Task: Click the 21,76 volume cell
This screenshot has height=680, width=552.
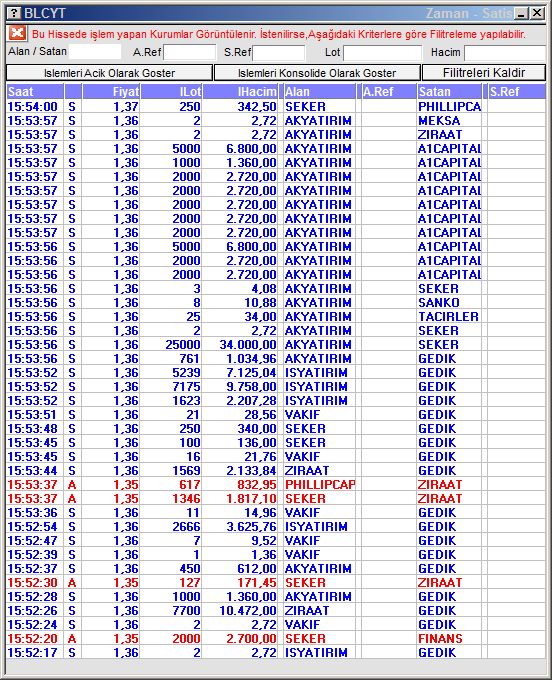Action: [240, 457]
